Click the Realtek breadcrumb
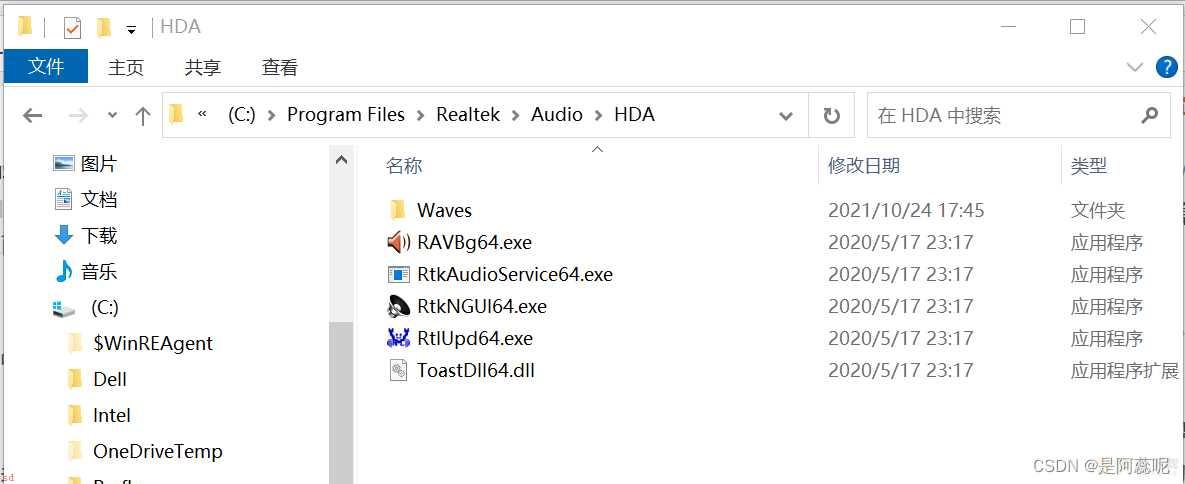 click(469, 114)
